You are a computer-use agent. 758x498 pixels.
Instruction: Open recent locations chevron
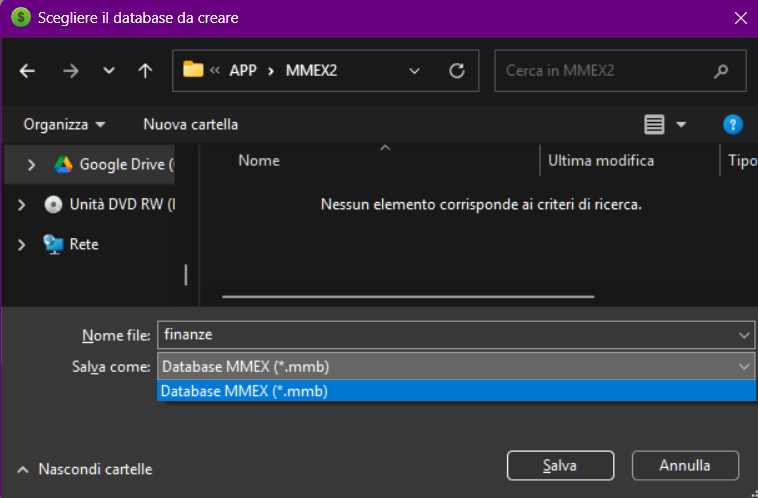tap(109, 71)
